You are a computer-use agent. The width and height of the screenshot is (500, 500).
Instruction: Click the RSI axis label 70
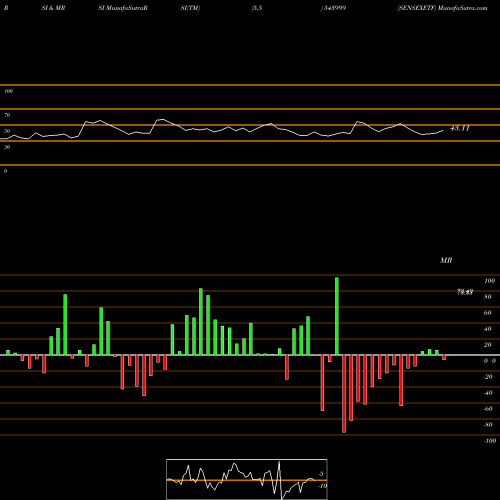click(x=7, y=115)
